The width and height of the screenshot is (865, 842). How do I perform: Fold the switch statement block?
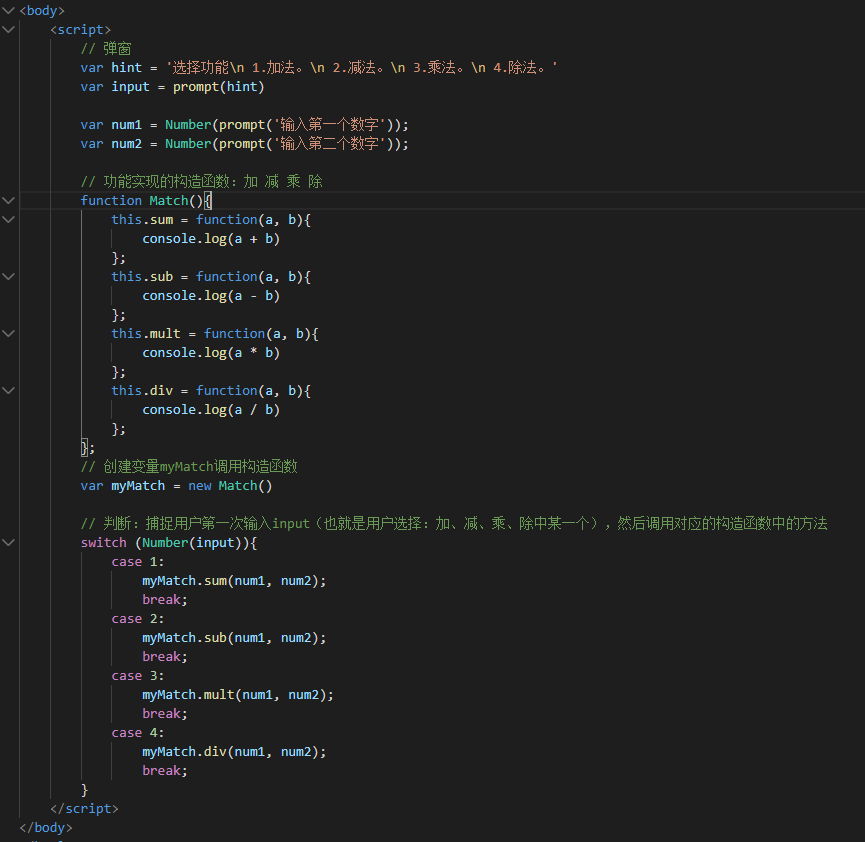pyautogui.click(x=8, y=542)
